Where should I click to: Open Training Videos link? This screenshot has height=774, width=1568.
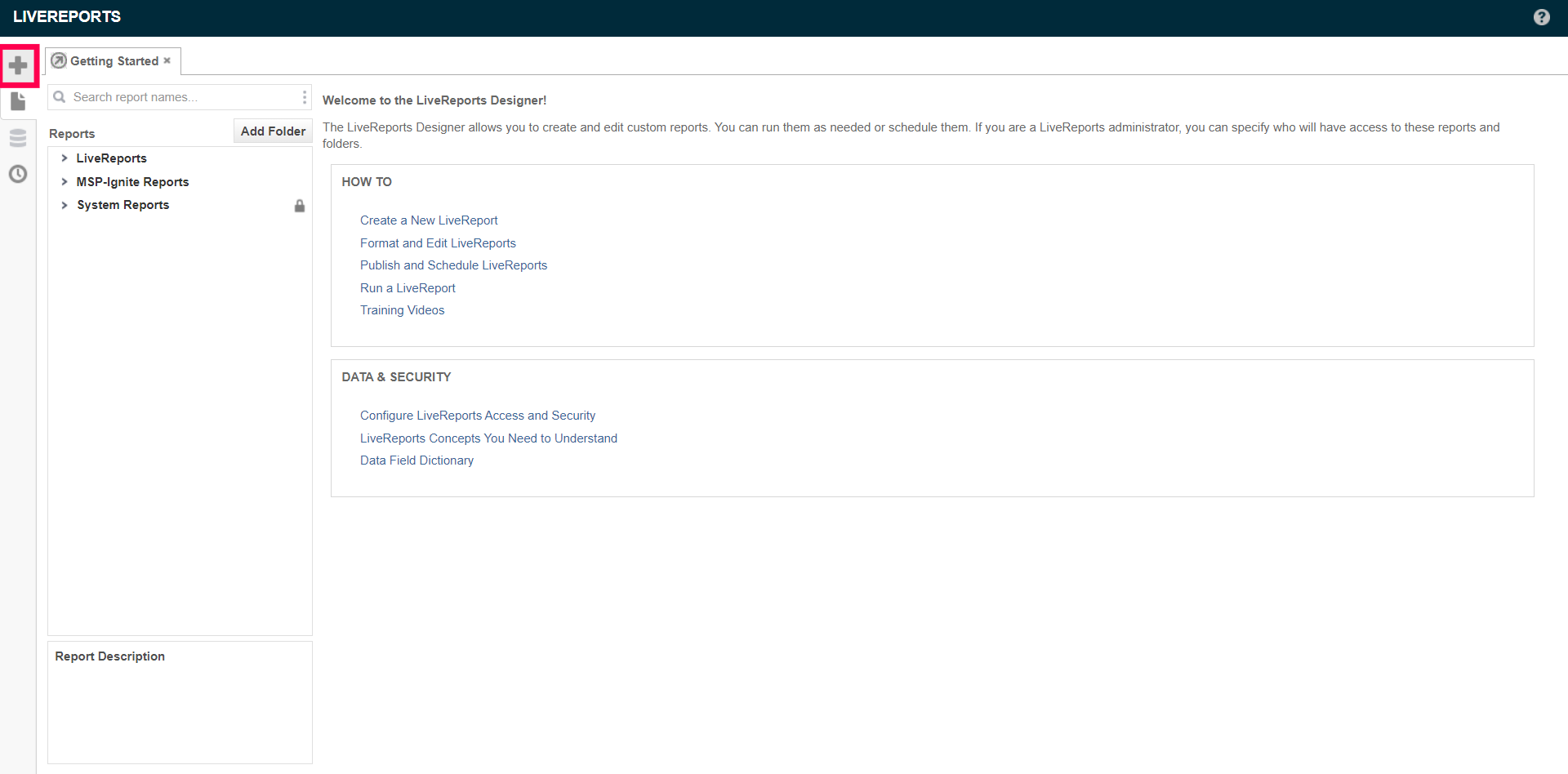click(402, 310)
